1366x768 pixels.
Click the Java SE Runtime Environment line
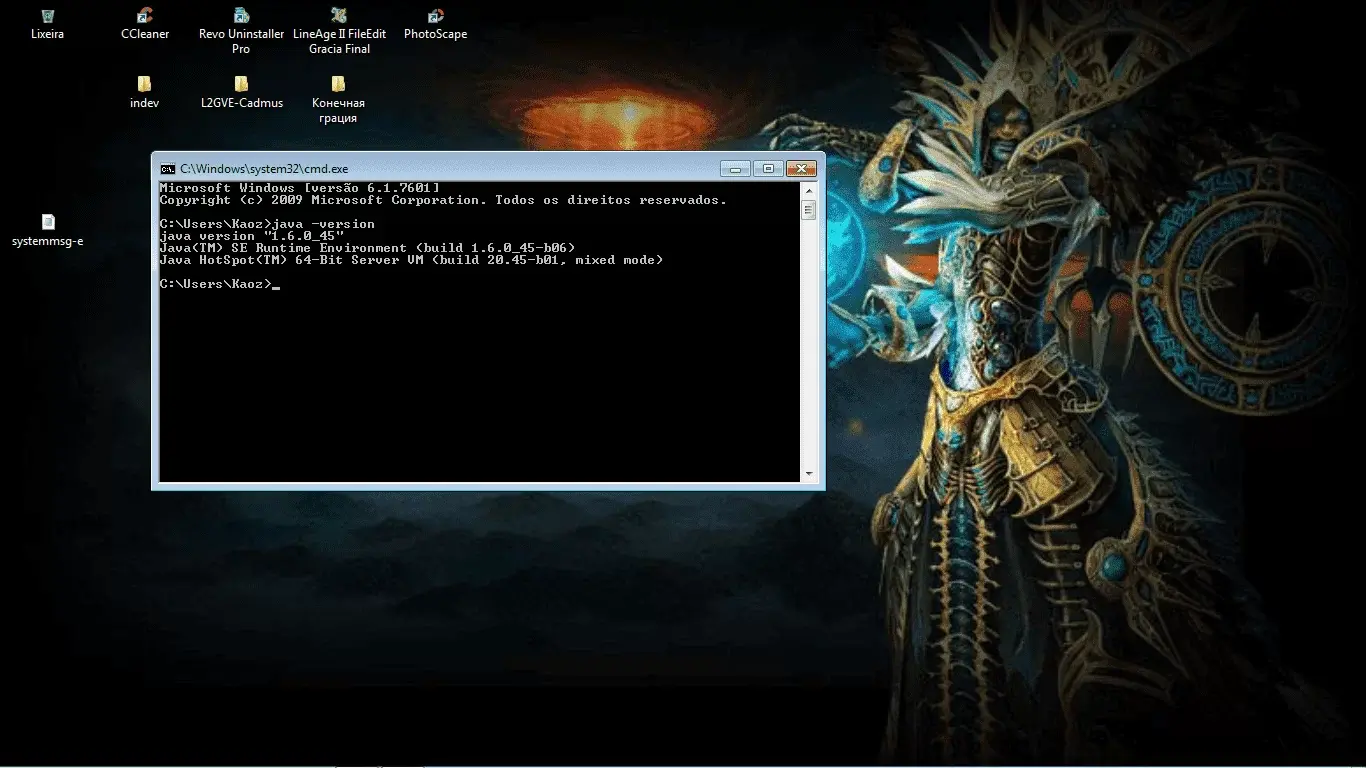pos(367,248)
